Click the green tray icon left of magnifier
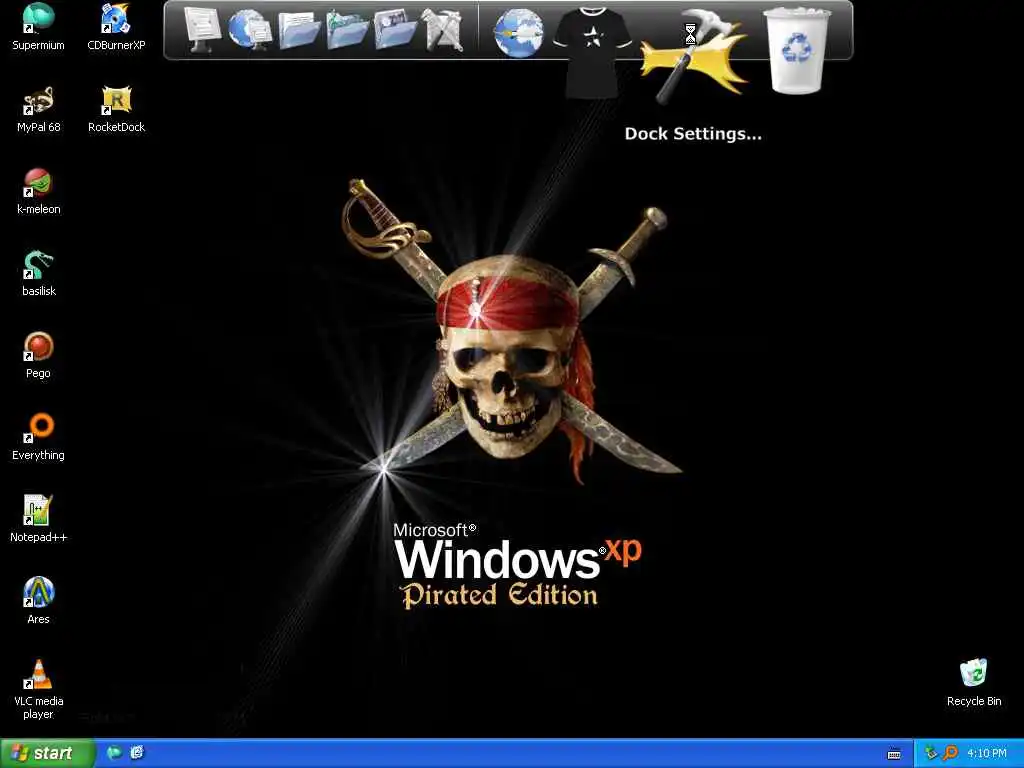Viewport: 1024px width, 768px height. point(931,753)
